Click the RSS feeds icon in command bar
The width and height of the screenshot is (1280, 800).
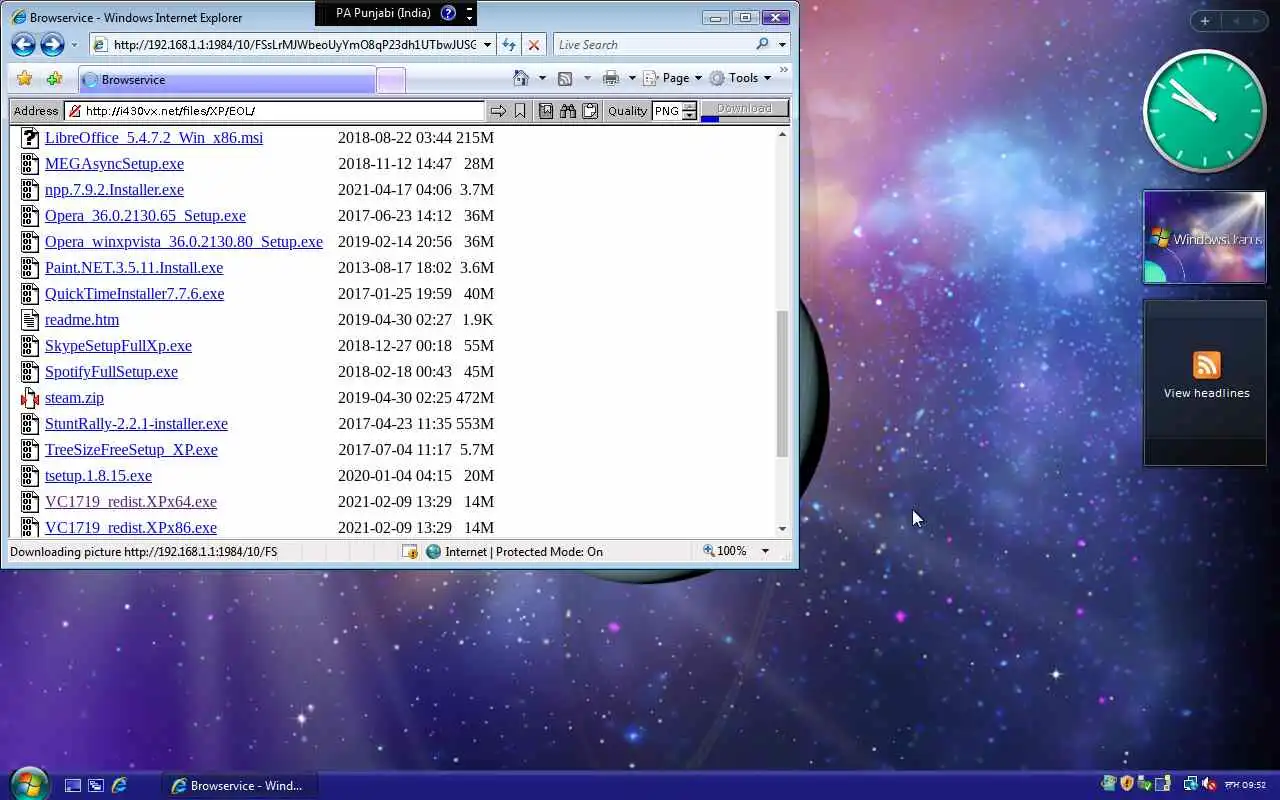click(565, 78)
